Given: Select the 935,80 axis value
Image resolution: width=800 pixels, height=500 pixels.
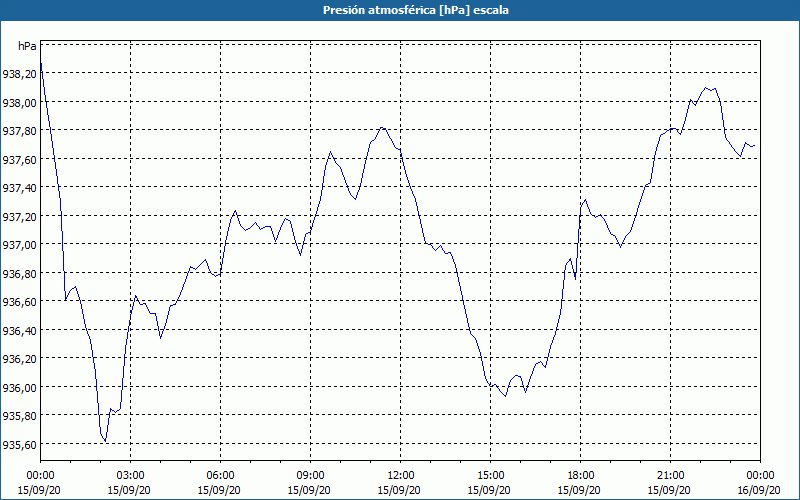Looking at the screenshot, I should click(19, 416).
